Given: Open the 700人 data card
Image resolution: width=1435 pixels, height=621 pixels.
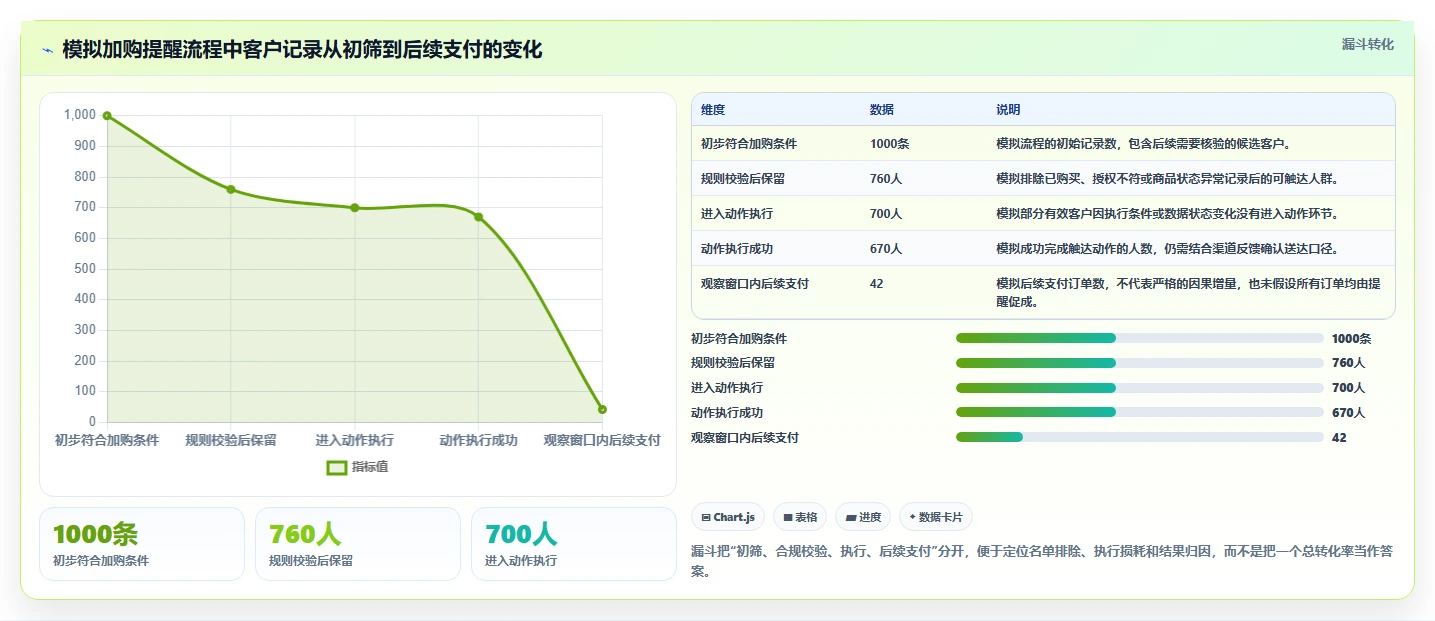Looking at the screenshot, I should 574,544.
